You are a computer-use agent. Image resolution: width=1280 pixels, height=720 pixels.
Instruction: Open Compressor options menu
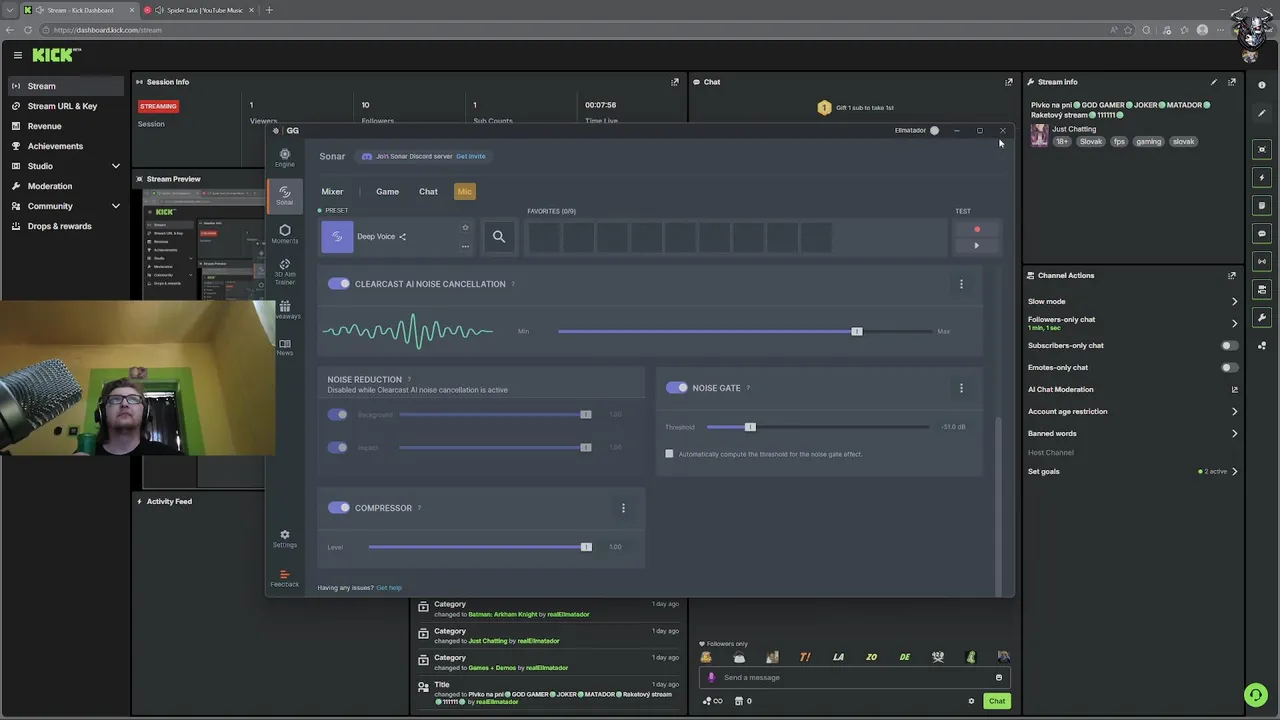pos(623,508)
